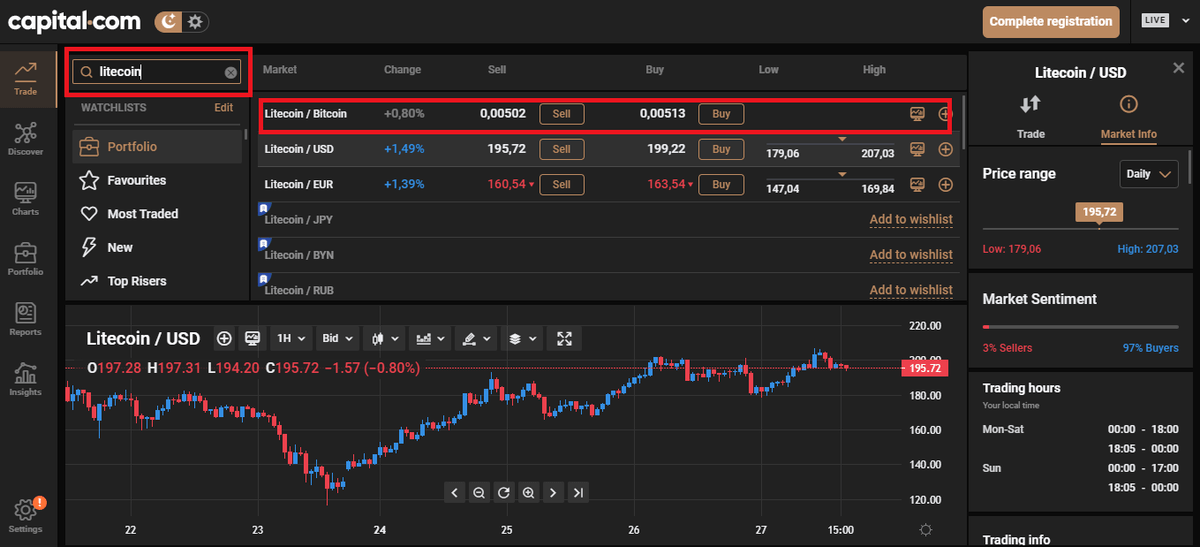Open Discover in the left sidebar
Viewport: 1200px width, 547px height.
[25, 138]
